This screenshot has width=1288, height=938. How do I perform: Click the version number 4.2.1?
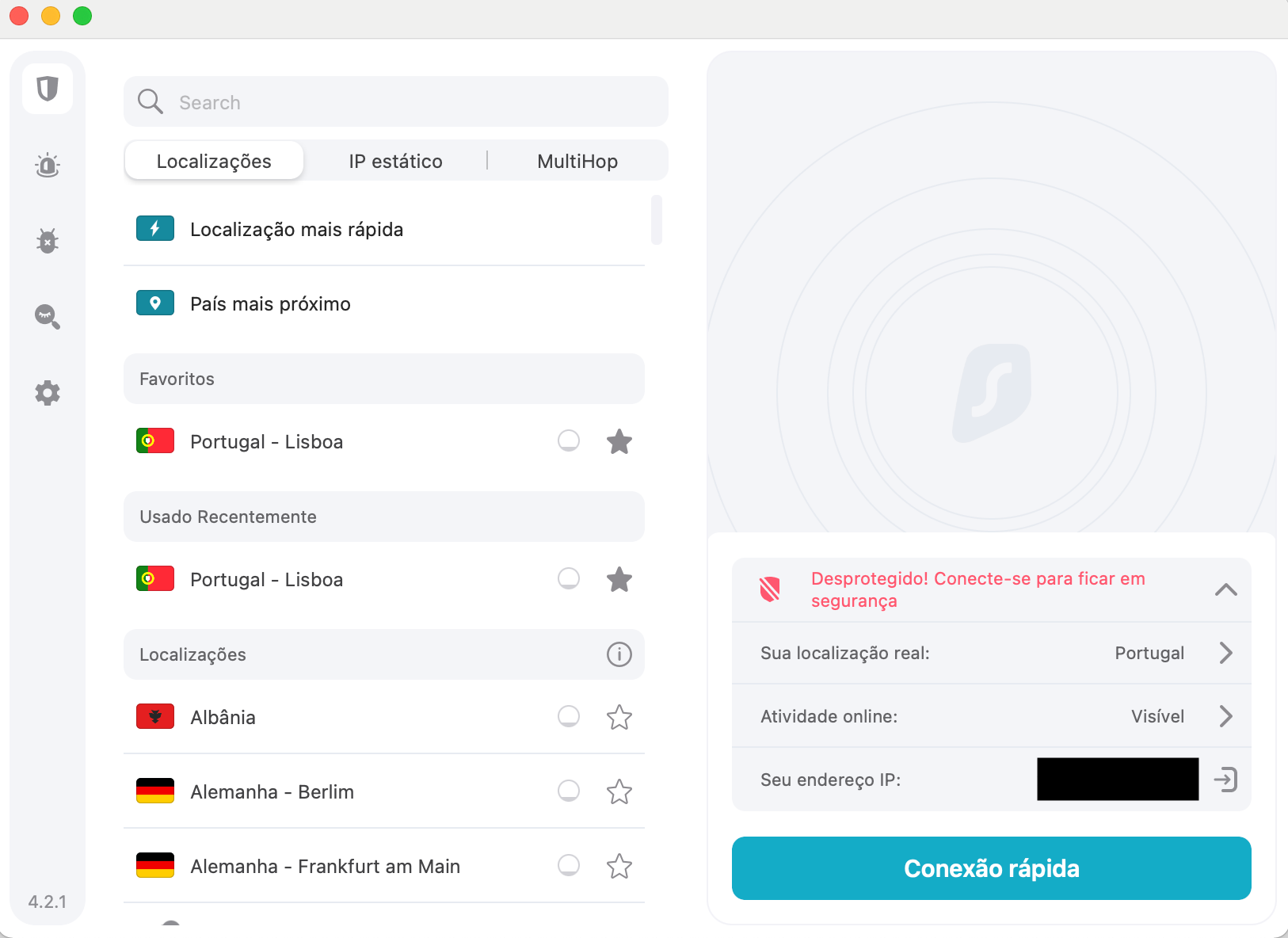coord(48,902)
